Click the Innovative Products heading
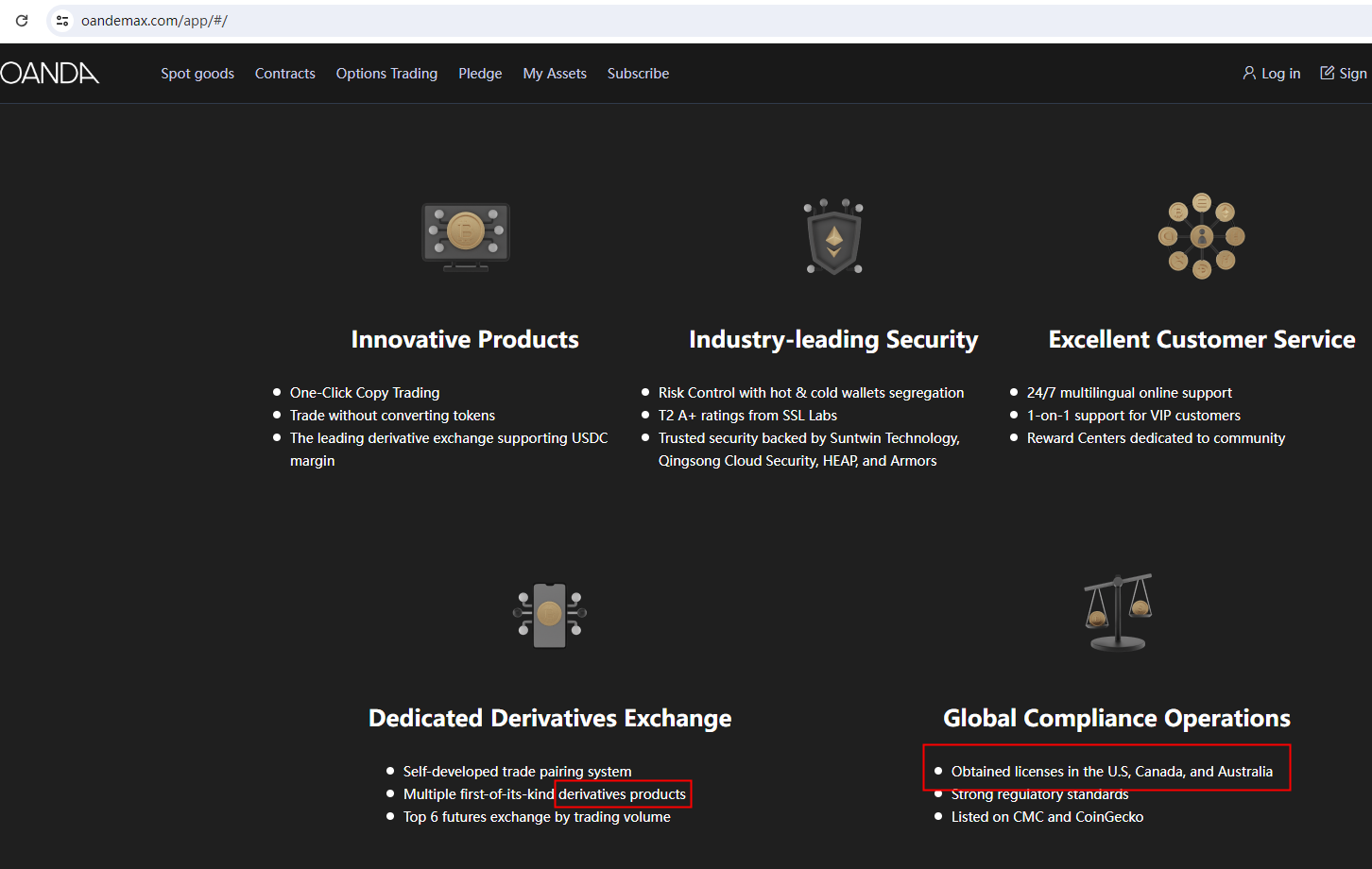The width and height of the screenshot is (1372, 869). pos(465,339)
